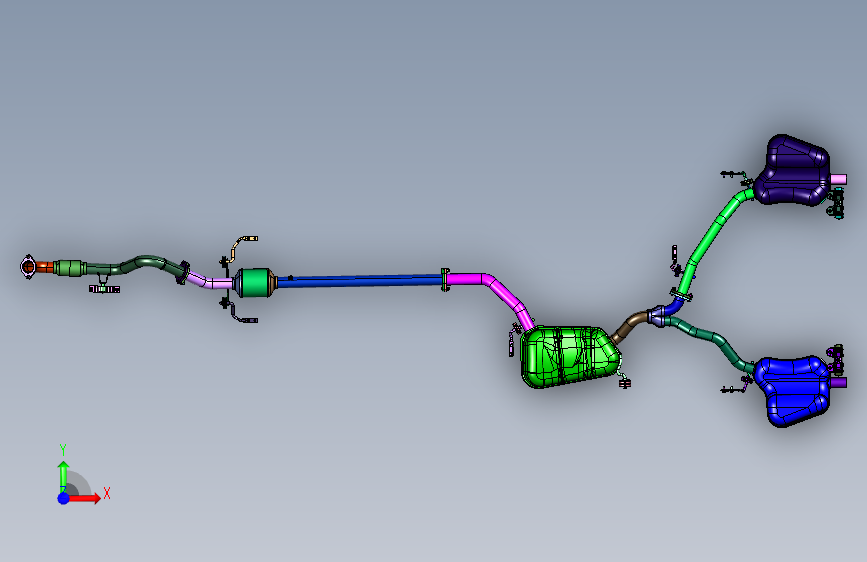
Task: Click the green Y axis arrow of triad
Action: (63, 477)
